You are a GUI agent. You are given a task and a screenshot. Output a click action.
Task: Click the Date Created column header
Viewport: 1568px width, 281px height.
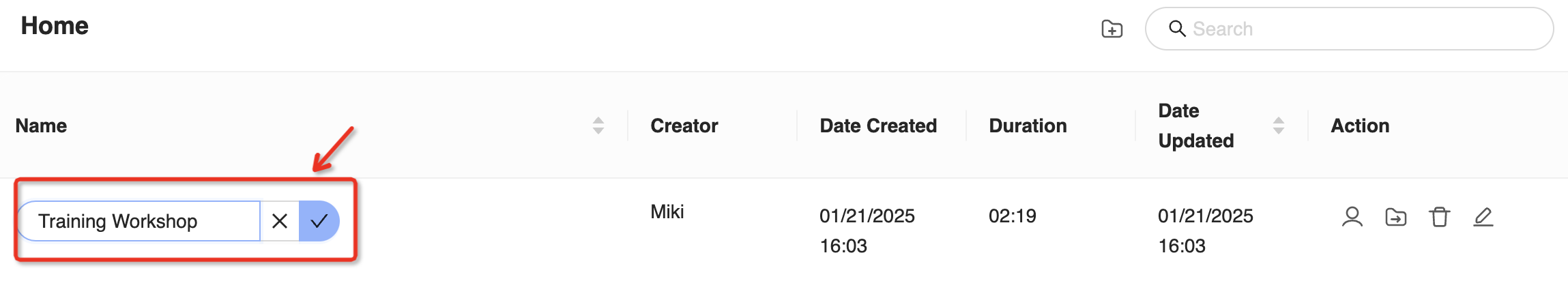coord(878,125)
